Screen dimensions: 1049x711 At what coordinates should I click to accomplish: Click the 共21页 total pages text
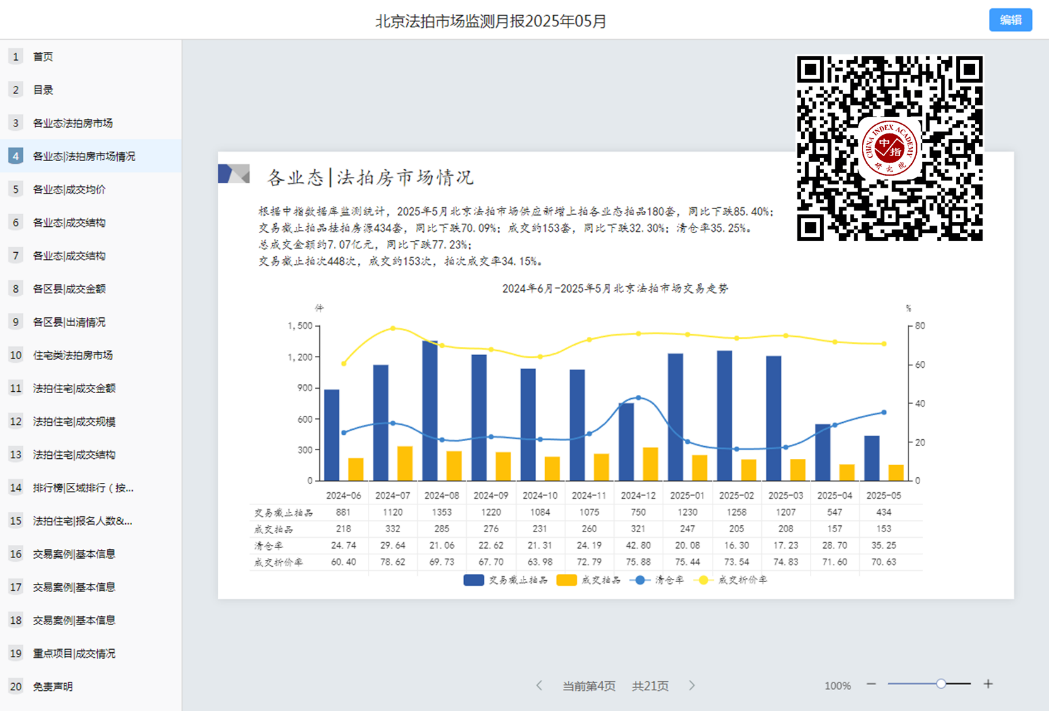pos(650,686)
